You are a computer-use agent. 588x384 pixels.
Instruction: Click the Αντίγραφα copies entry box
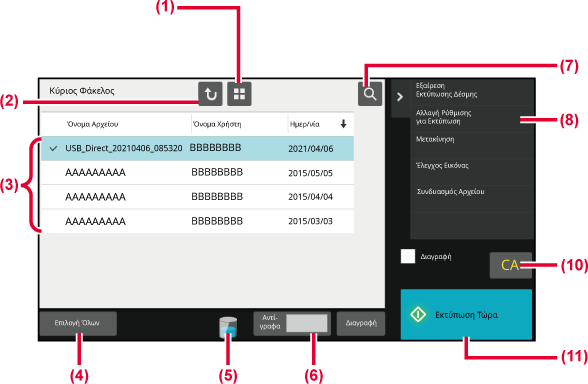tap(306, 323)
